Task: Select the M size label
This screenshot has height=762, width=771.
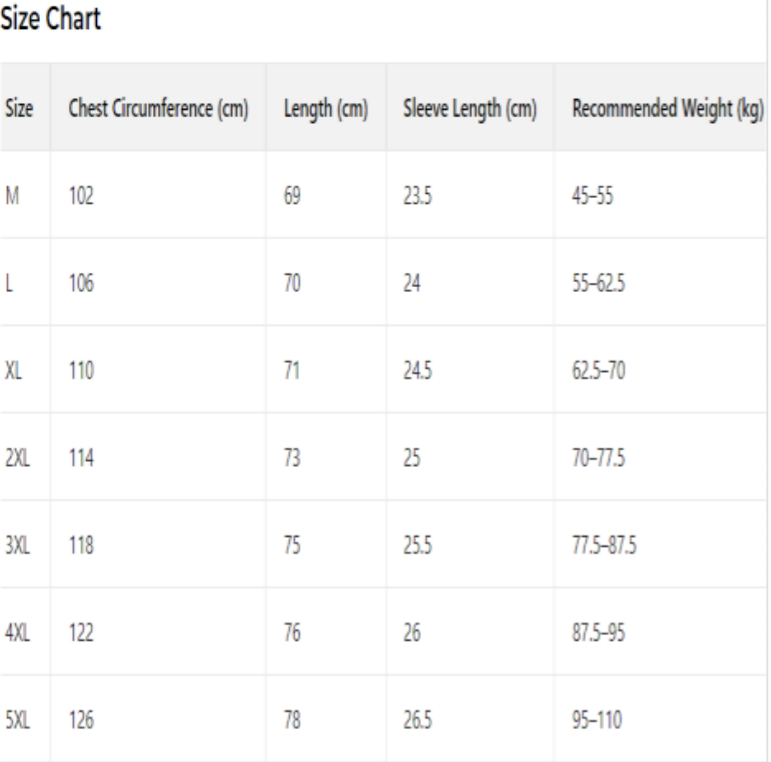Action: click(x=12, y=196)
